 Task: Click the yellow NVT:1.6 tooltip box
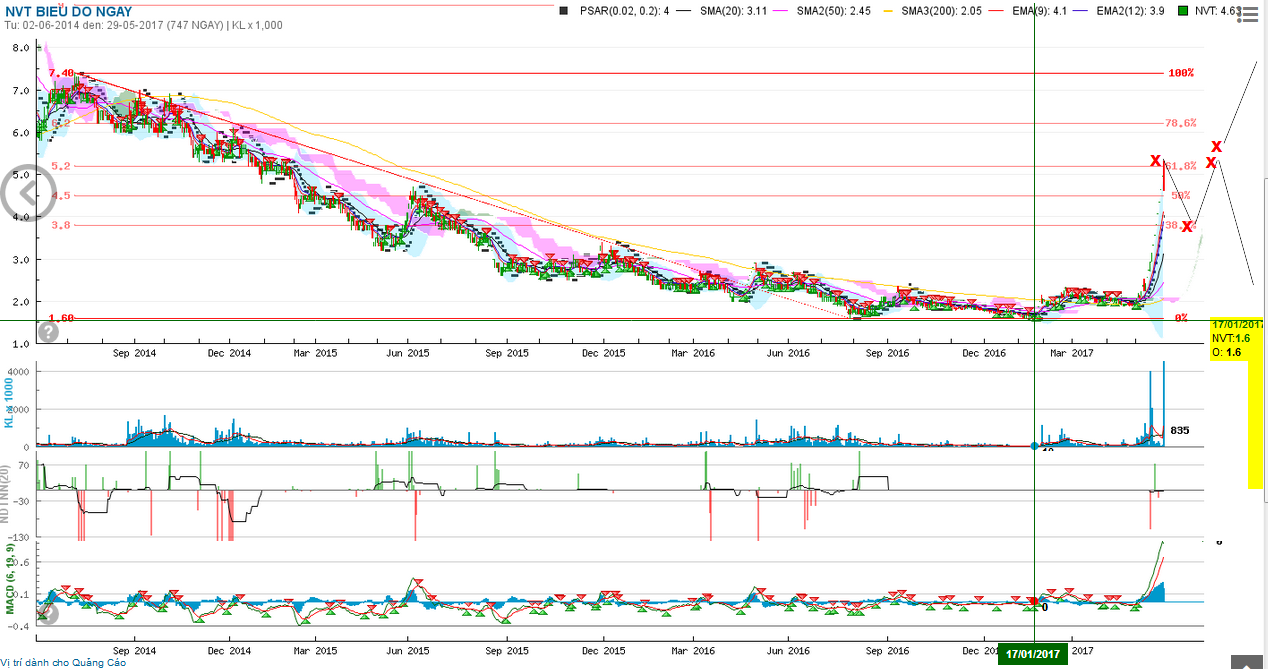click(1238, 339)
